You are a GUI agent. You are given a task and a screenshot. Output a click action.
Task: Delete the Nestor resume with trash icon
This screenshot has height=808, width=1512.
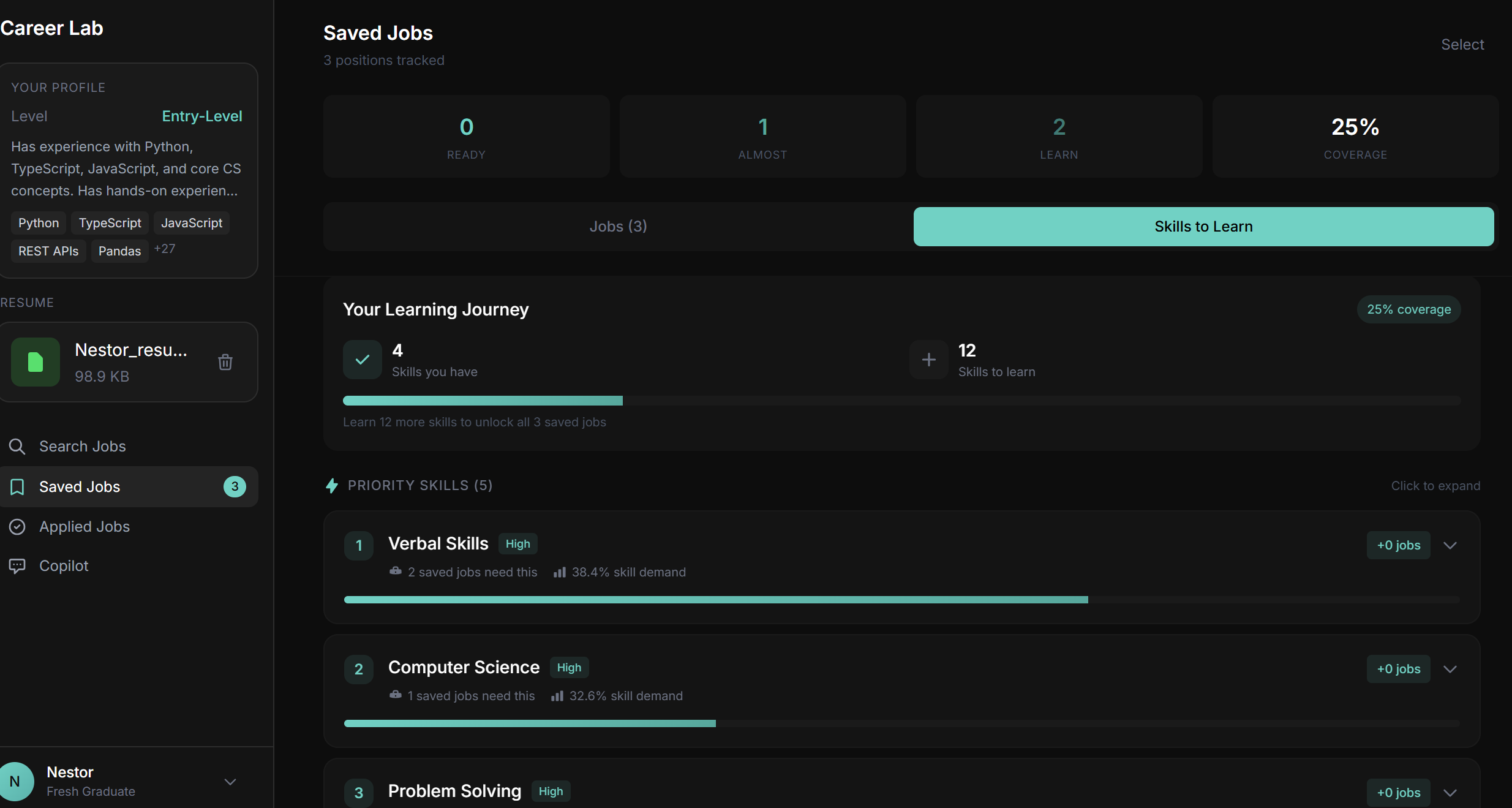click(x=225, y=362)
